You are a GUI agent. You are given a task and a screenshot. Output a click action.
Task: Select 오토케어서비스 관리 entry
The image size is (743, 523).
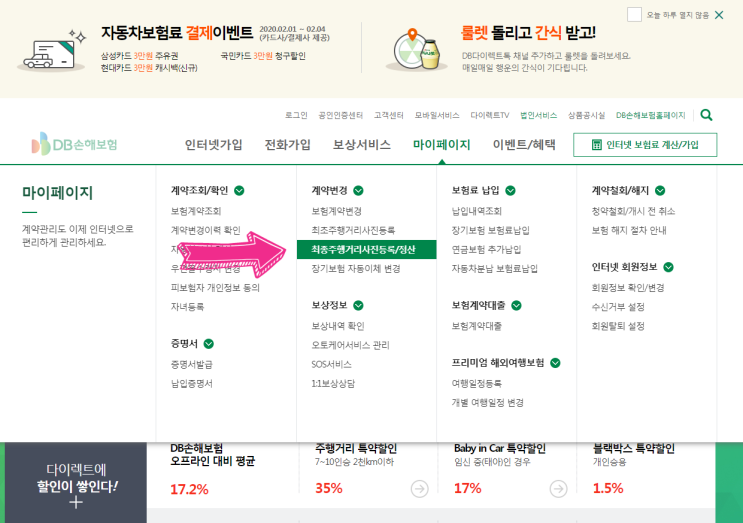click(350, 345)
